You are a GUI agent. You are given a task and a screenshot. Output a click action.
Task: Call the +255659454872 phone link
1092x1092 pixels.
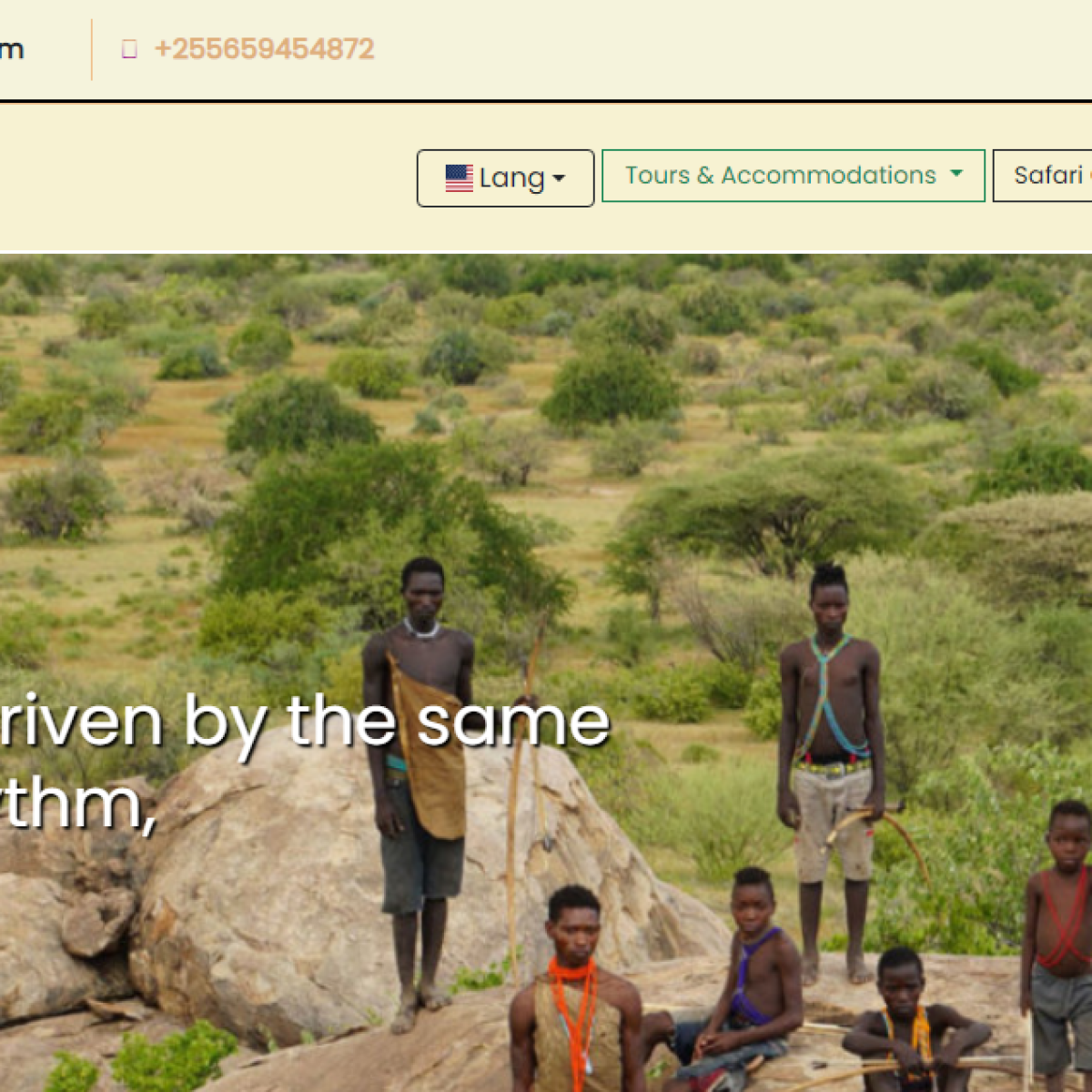coord(264,49)
